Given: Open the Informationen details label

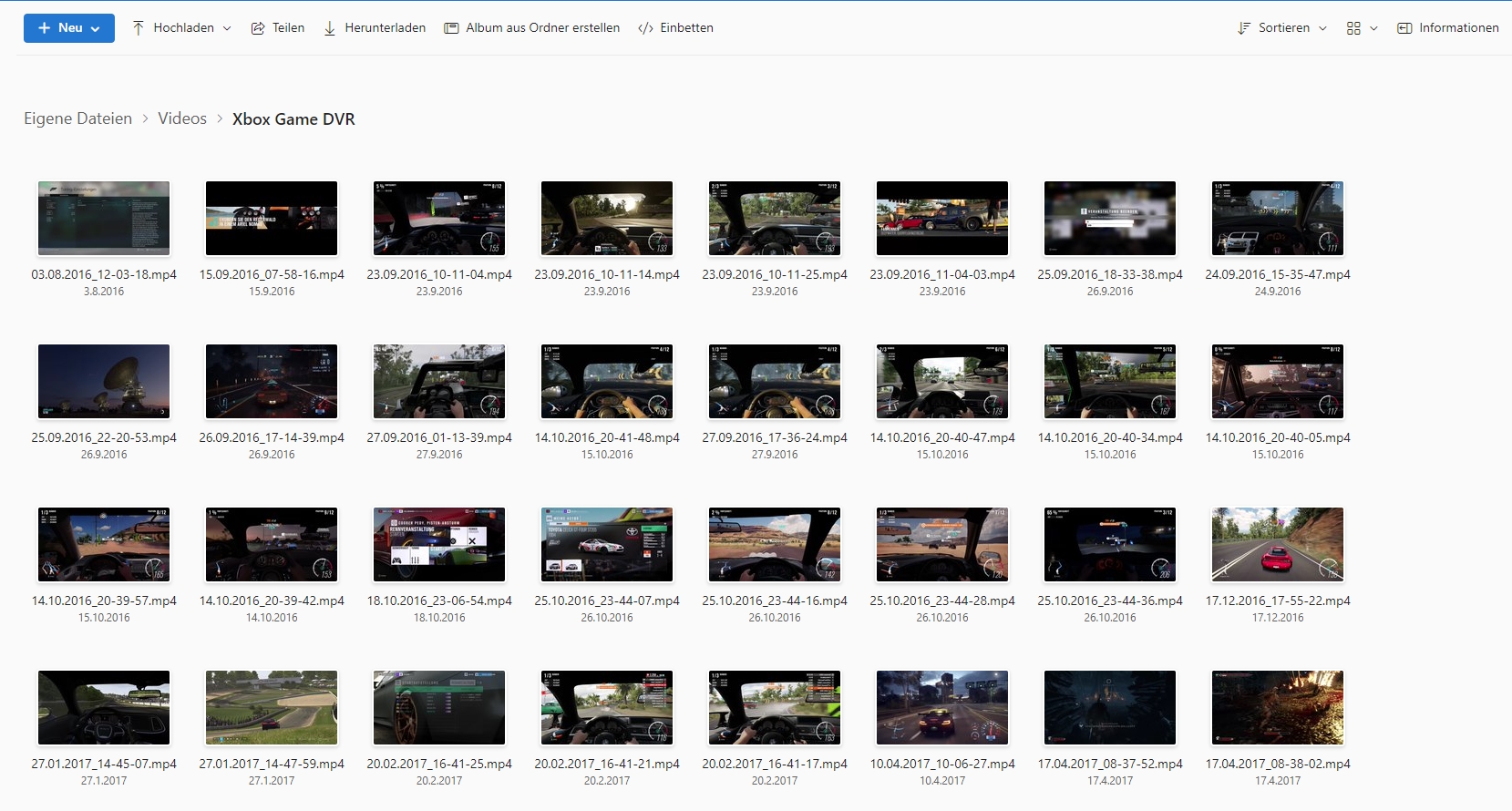Looking at the screenshot, I should pyautogui.click(x=1458, y=28).
